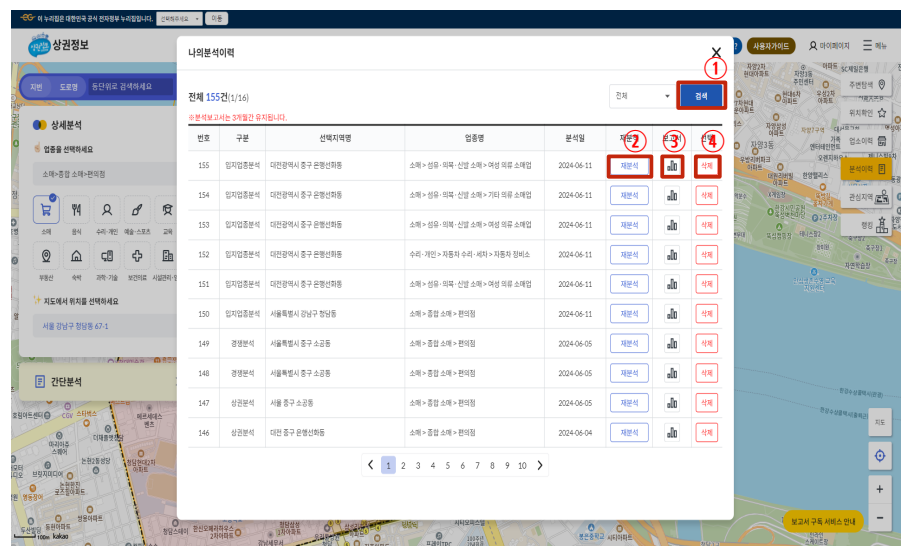Open report chart icon for row 149

coord(672,344)
